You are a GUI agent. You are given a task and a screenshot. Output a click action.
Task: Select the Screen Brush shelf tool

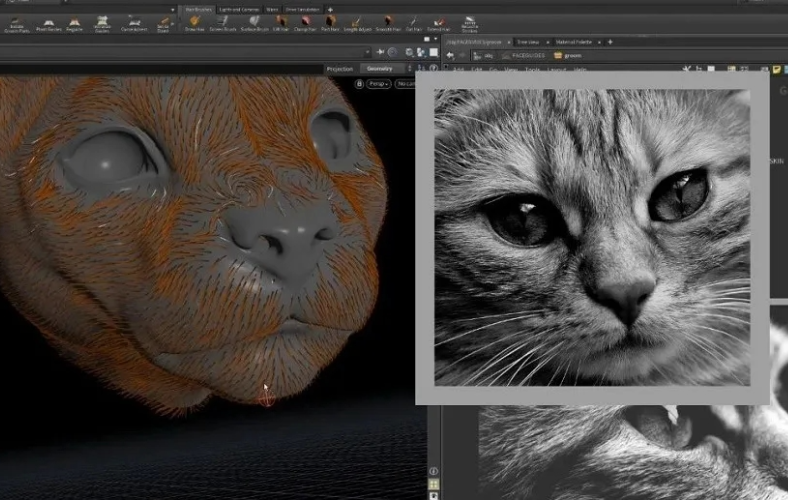point(222,23)
